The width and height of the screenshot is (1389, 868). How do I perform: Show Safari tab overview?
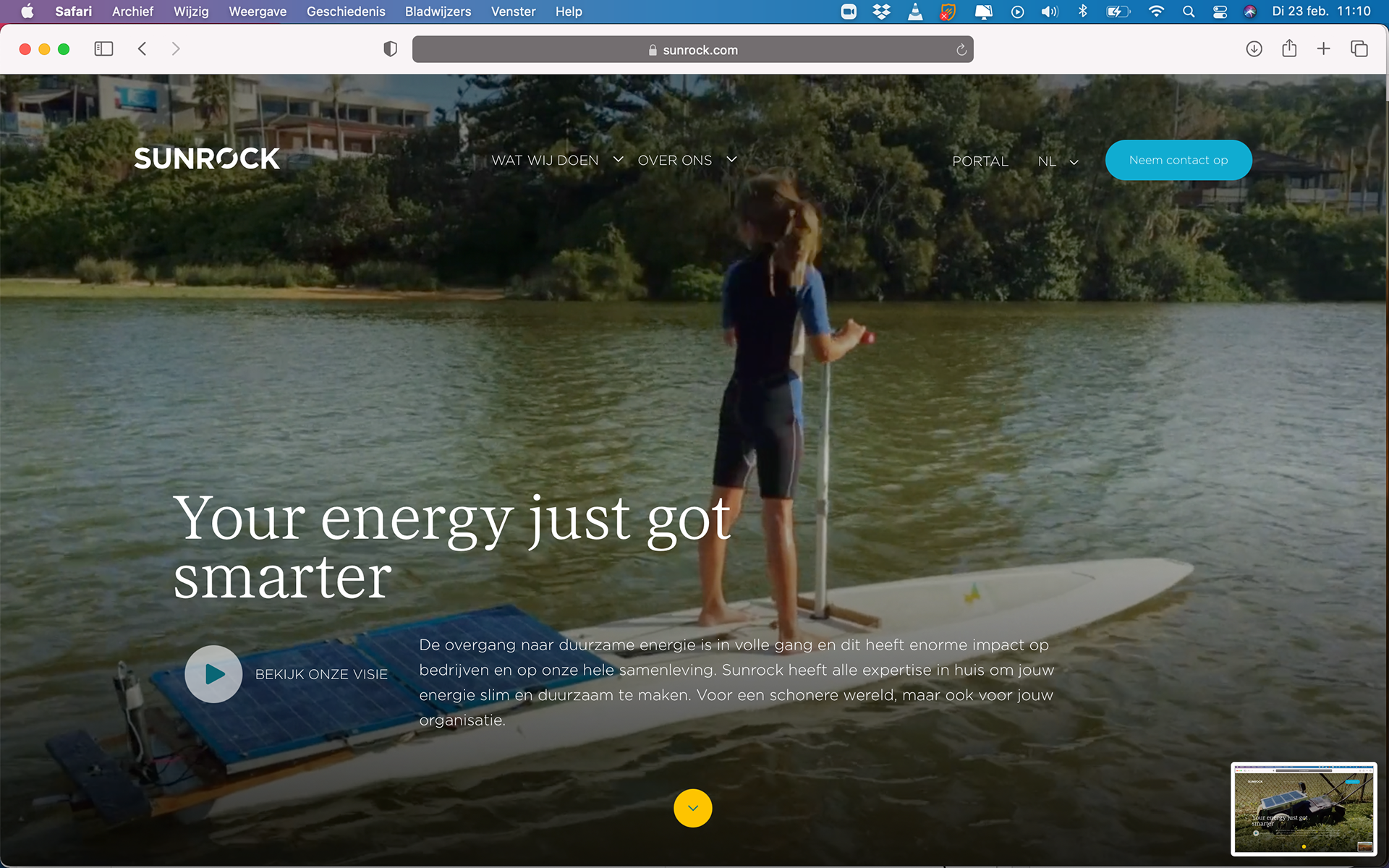(1359, 49)
